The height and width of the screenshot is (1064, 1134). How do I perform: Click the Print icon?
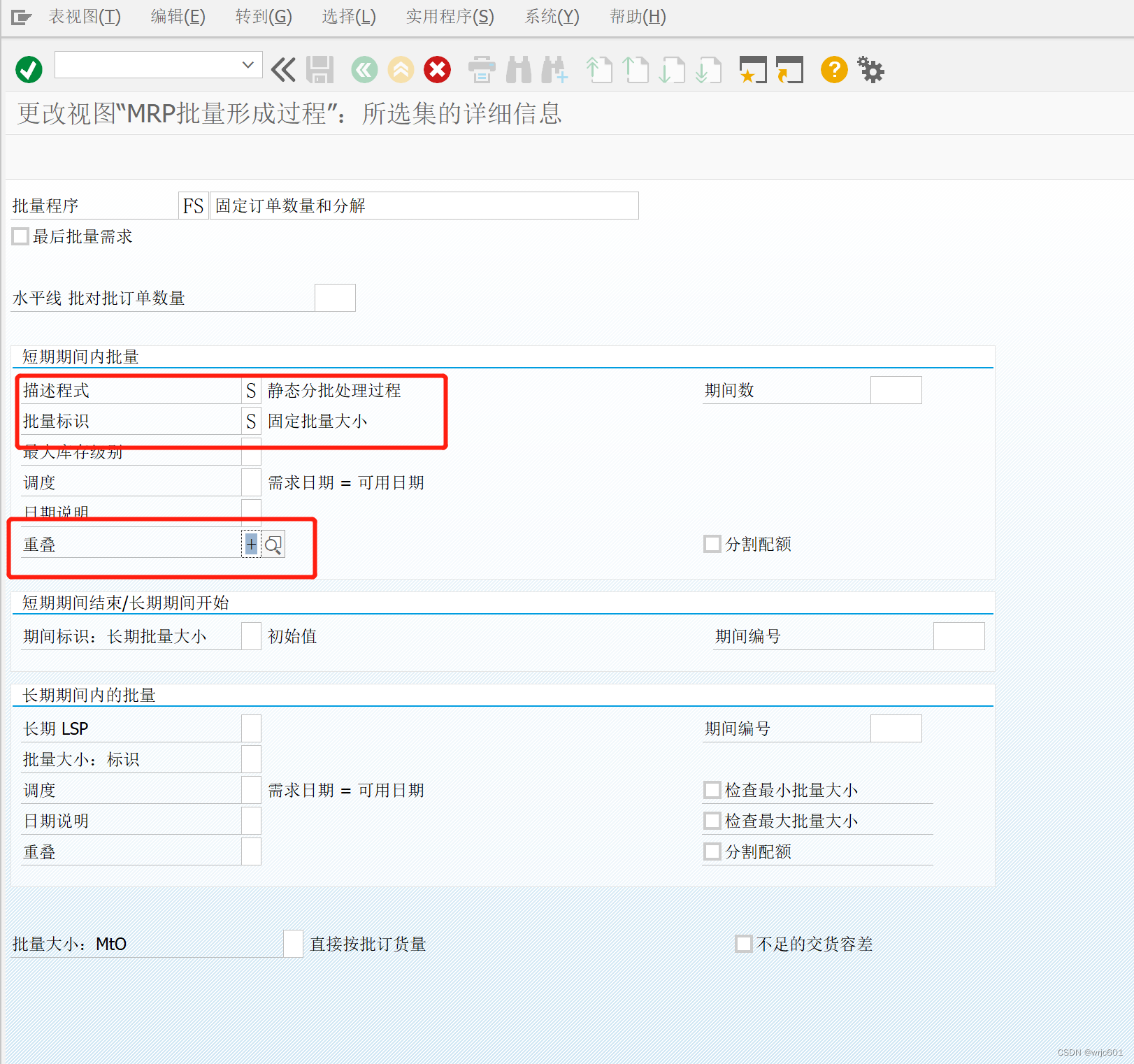482,69
